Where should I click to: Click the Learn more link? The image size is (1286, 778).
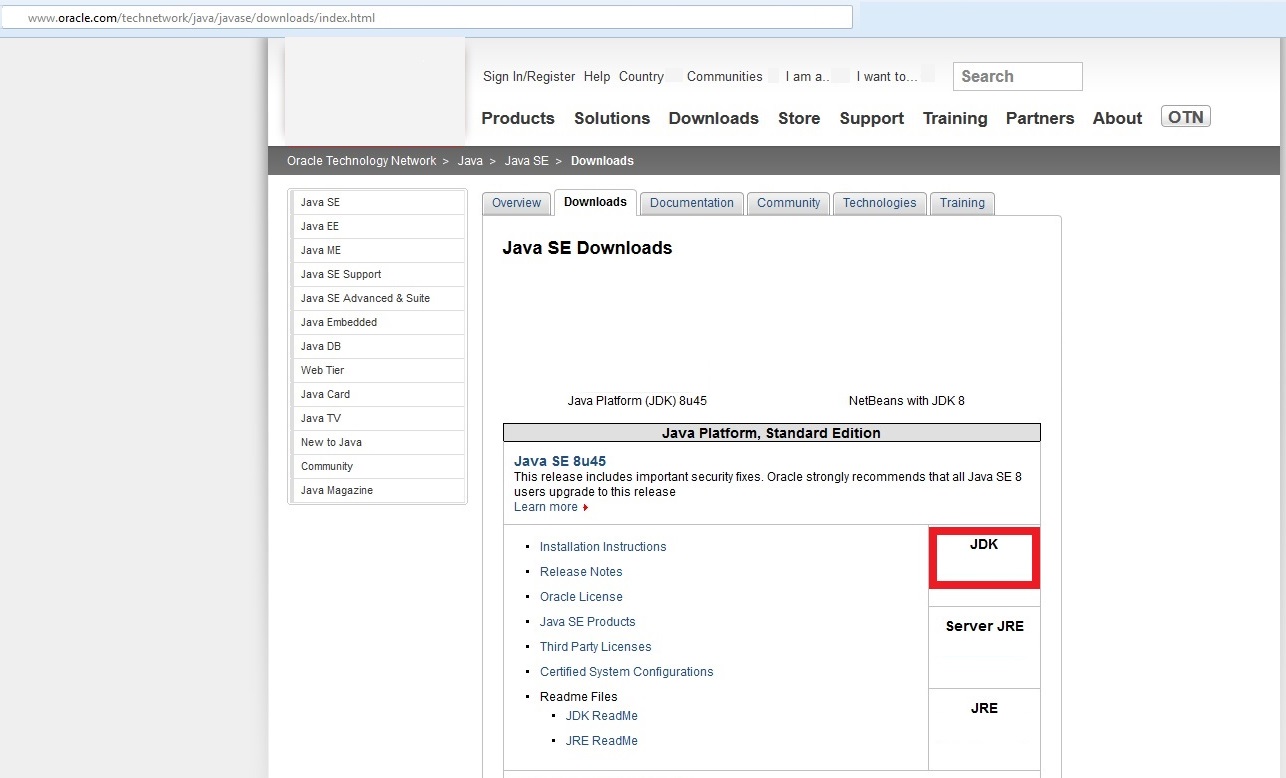(x=546, y=507)
